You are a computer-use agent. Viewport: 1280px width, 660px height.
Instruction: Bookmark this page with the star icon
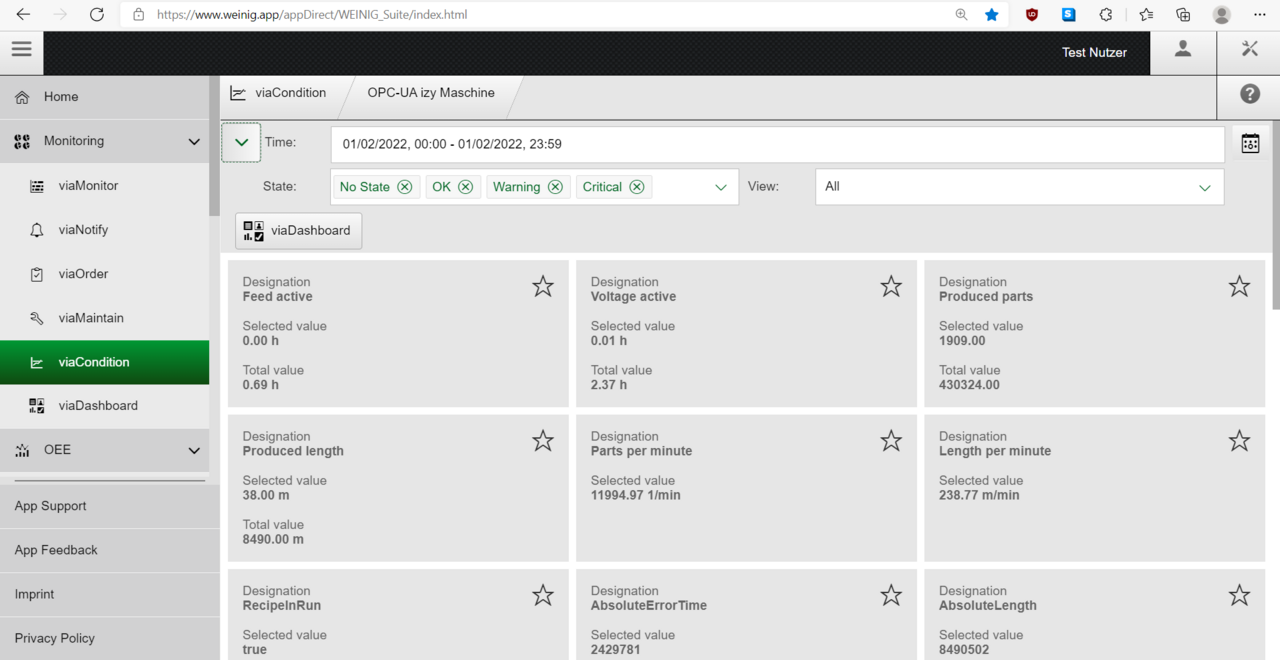[992, 15]
